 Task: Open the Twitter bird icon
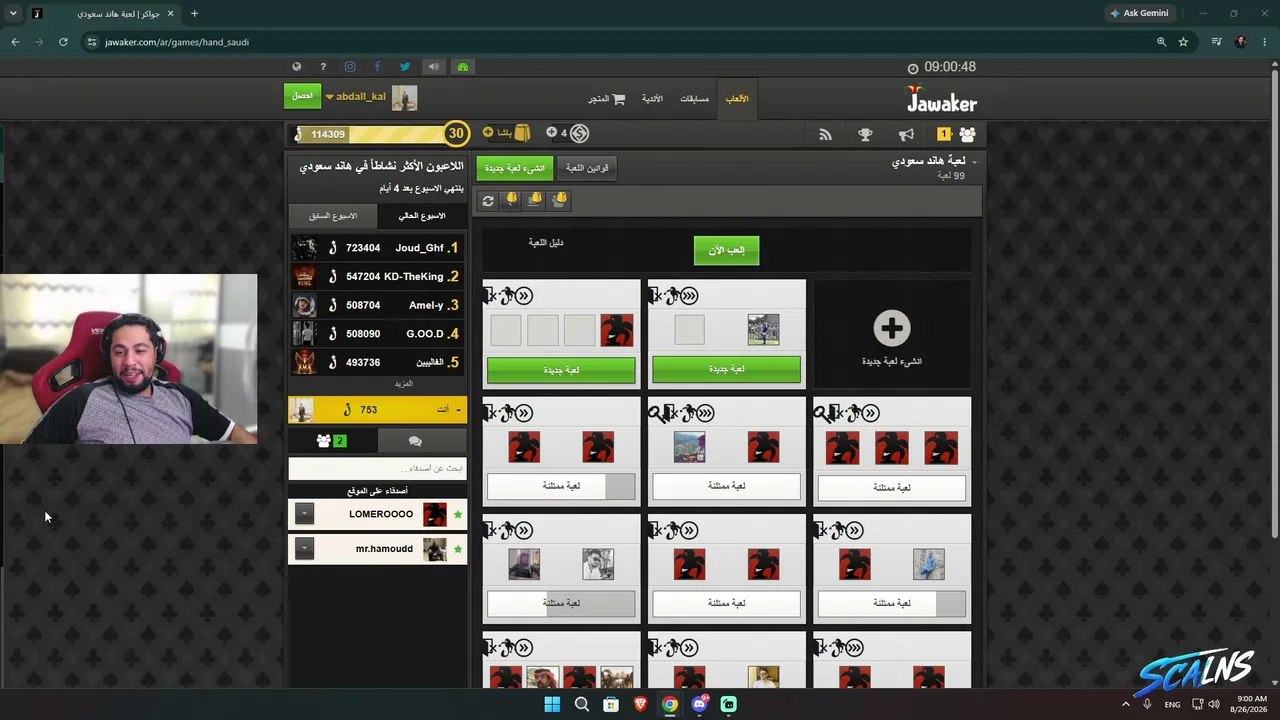[405, 67]
